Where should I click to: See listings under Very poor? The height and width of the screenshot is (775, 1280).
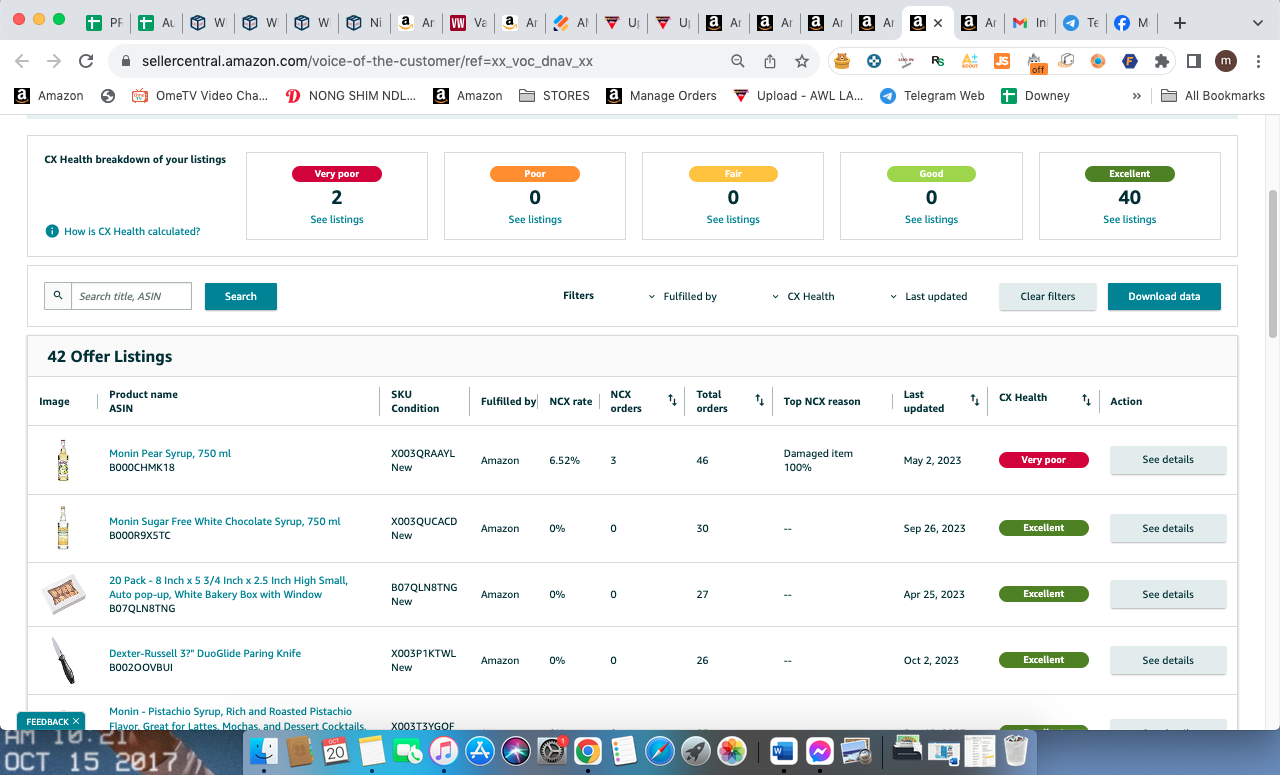[x=337, y=220]
